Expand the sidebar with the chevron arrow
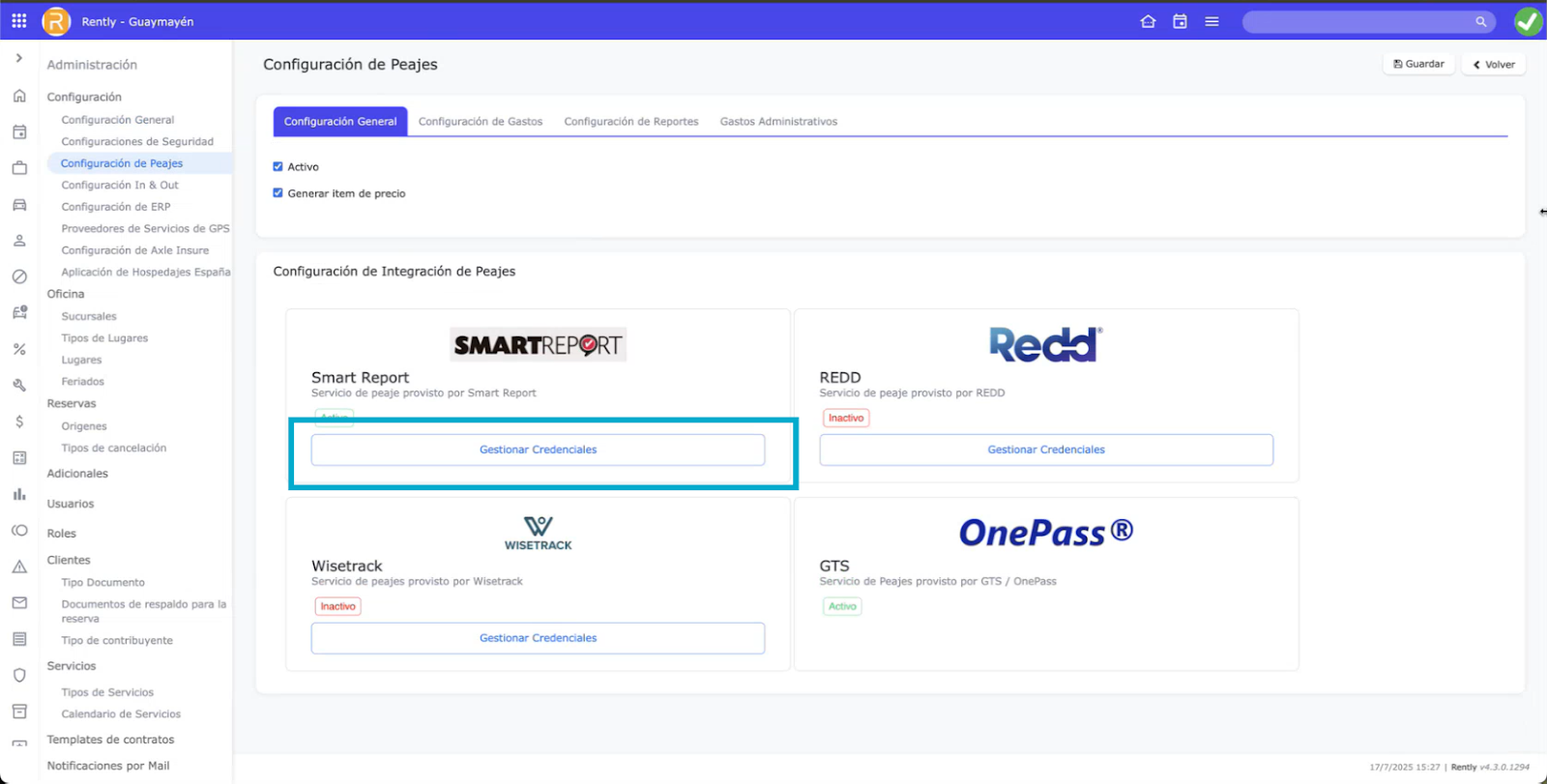 (x=19, y=58)
